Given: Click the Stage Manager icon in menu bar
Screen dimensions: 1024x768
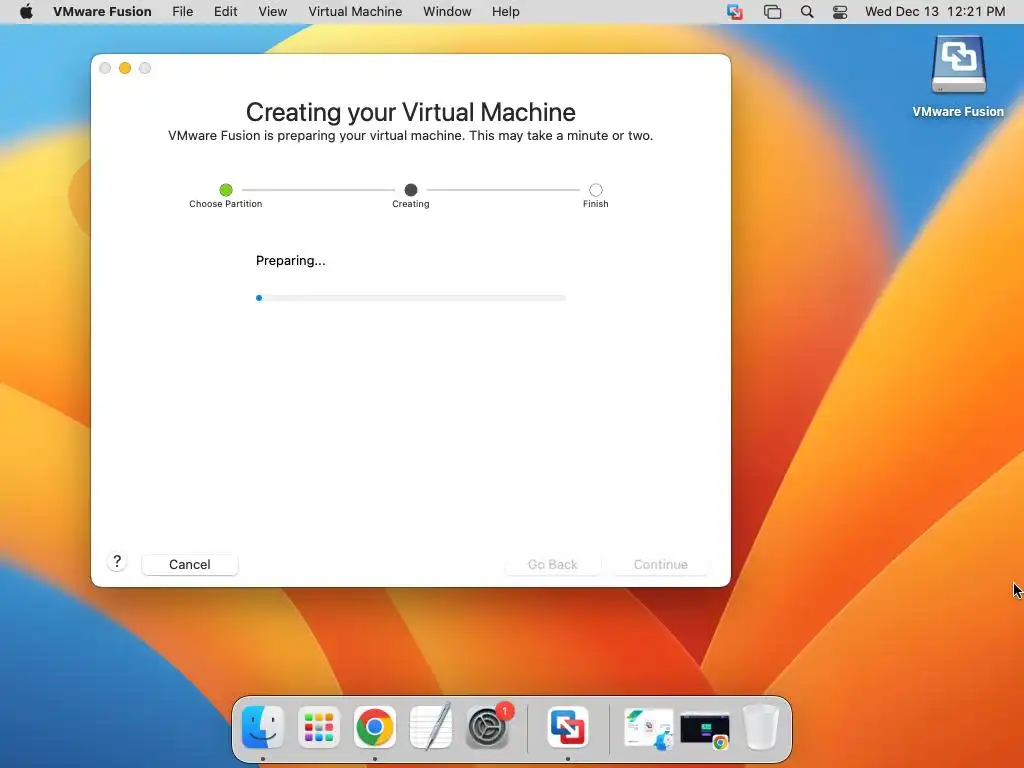Looking at the screenshot, I should click(772, 12).
